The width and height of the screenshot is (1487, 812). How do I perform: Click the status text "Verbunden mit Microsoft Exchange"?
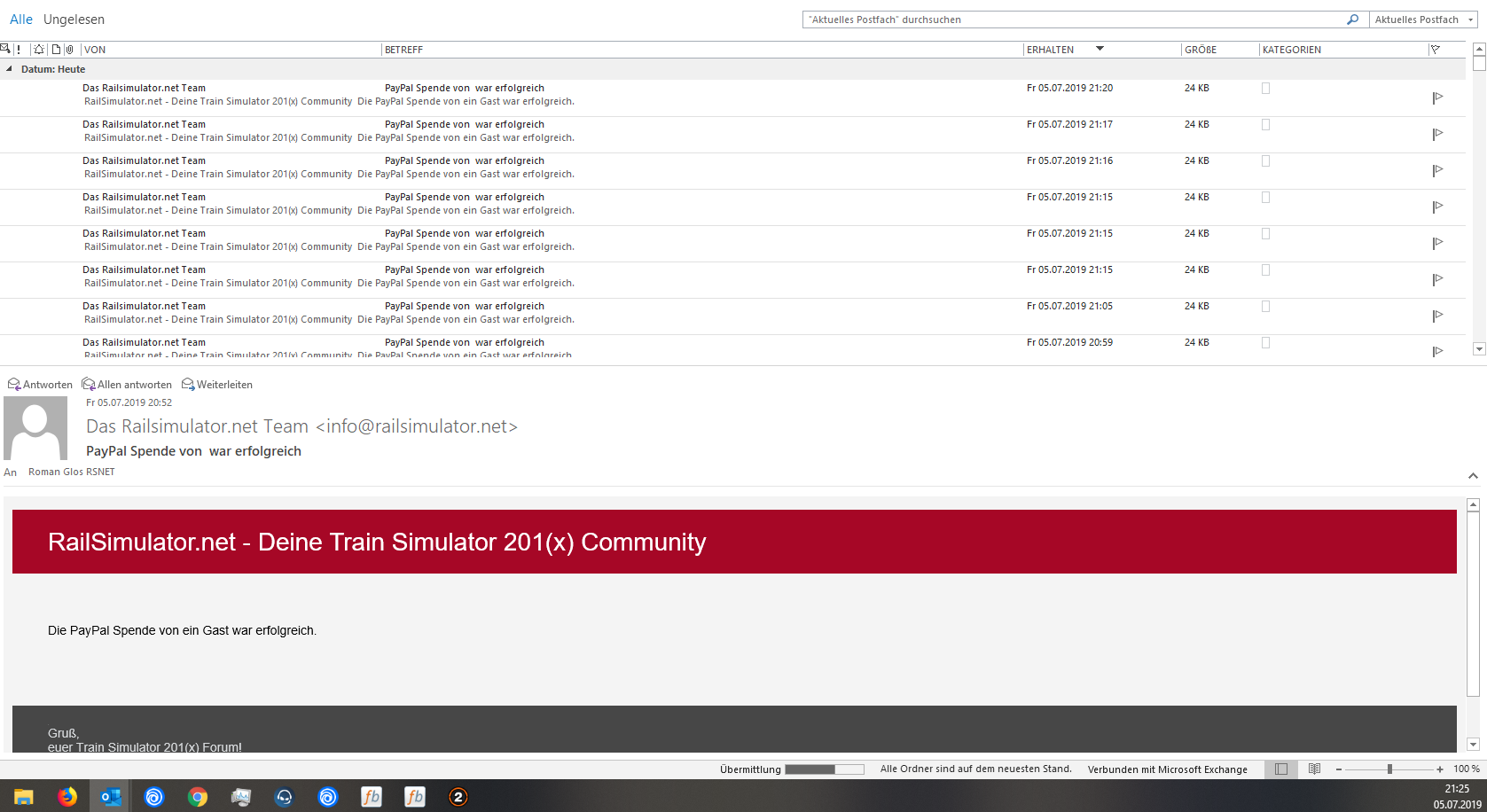pyautogui.click(x=1168, y=769)
